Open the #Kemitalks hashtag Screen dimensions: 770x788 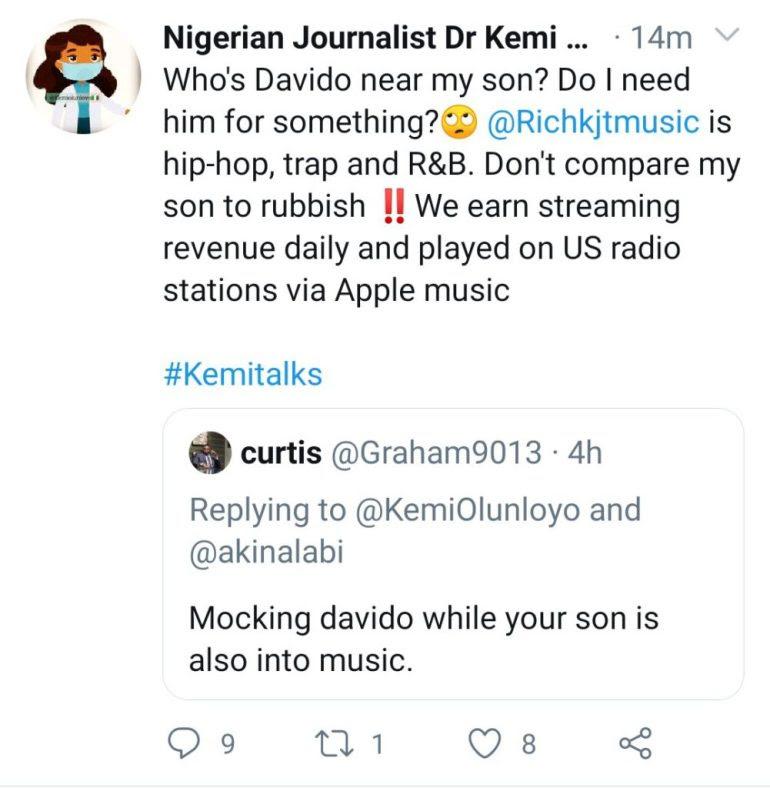(241, 374)
